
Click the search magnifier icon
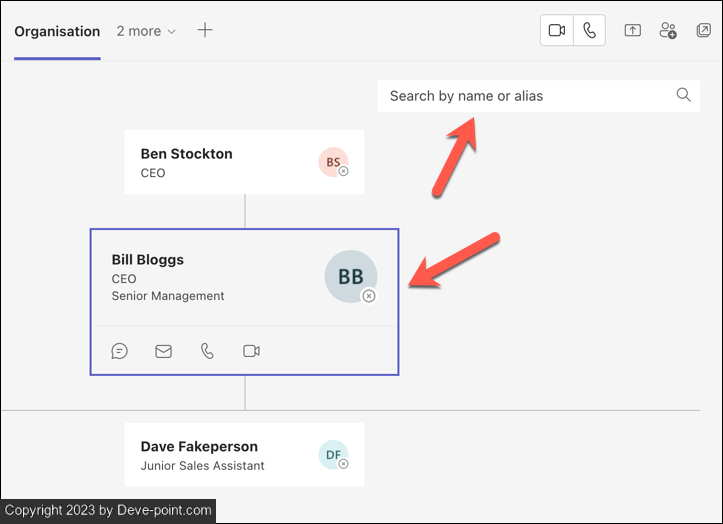coord(683,95)
